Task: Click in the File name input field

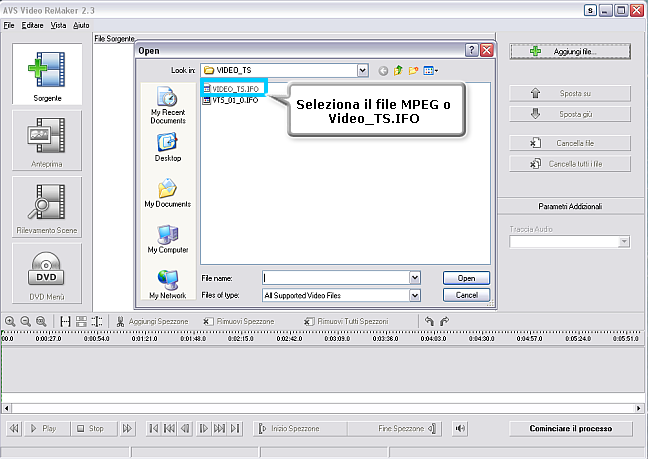Action: (x=336, y=278)
